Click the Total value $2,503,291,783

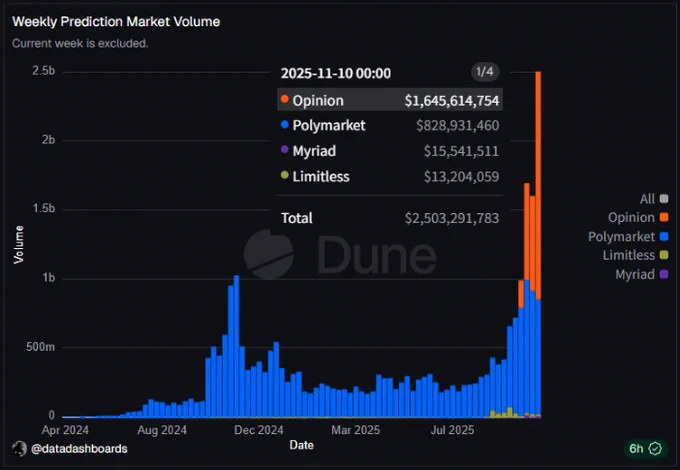pos(452,218)
